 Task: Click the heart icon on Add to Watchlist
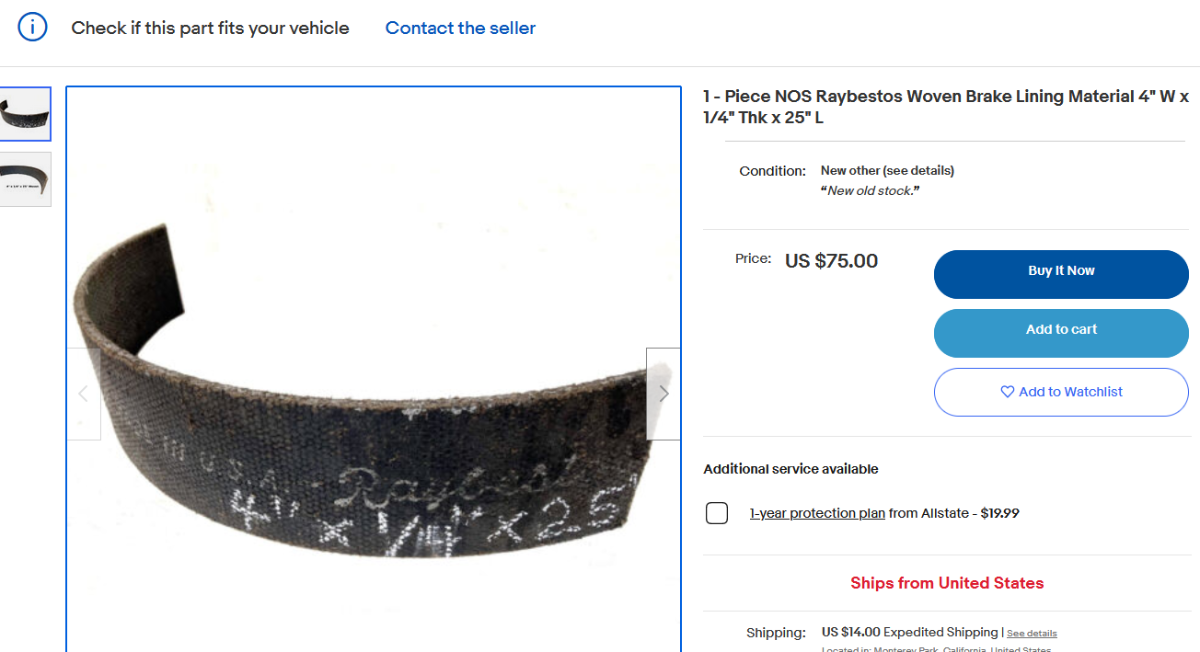point(1007,392)
